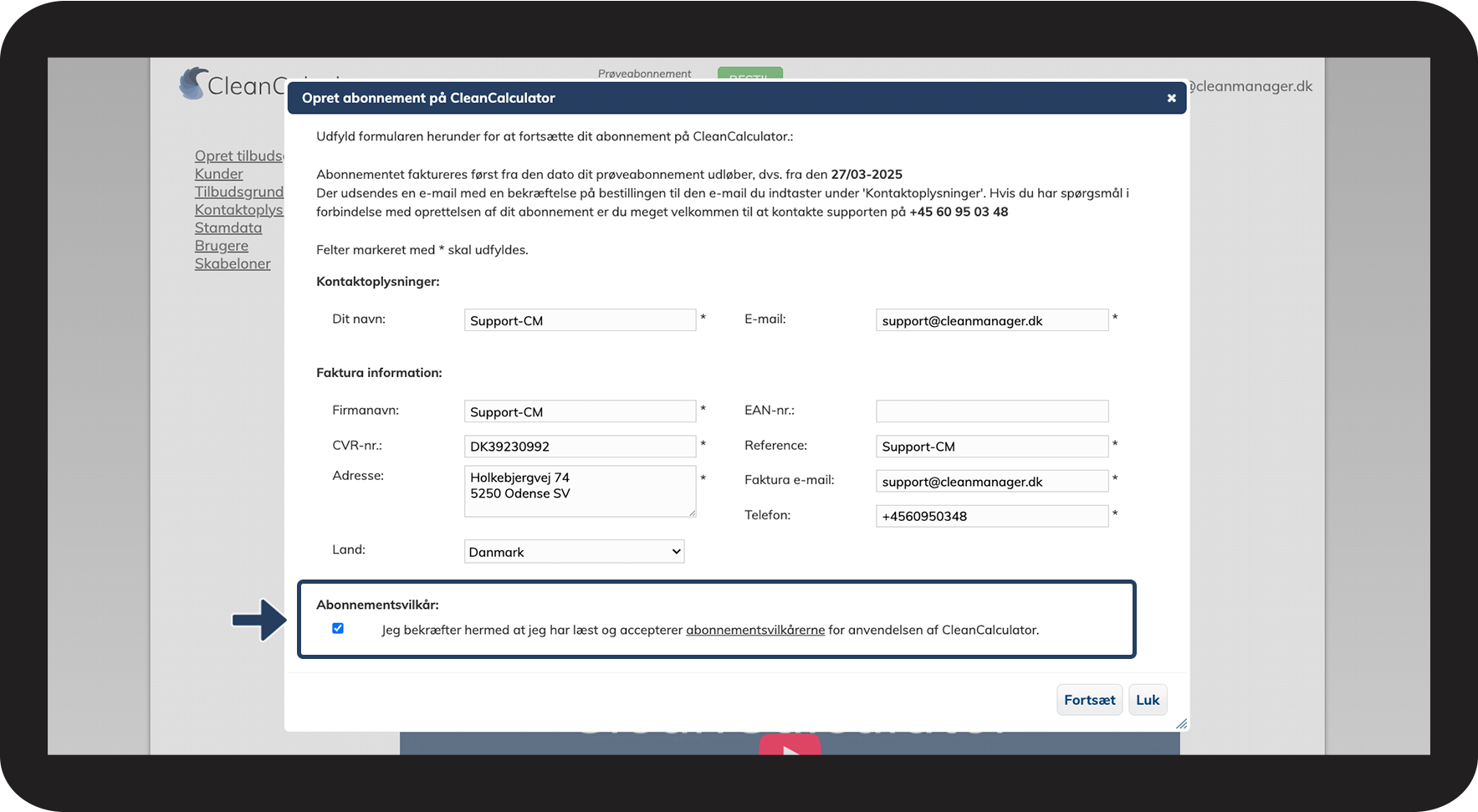This screenshot has width=1478, height=812.
Task: Click the Faktura e-mail input field
Action: click(992, 482)
